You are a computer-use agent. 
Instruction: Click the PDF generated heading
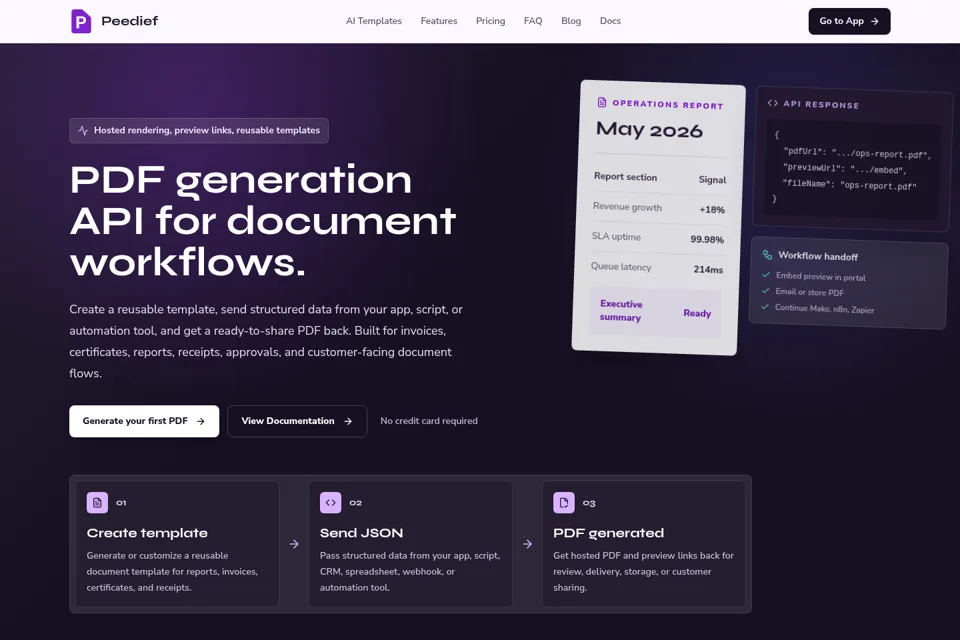click(609, 533)
